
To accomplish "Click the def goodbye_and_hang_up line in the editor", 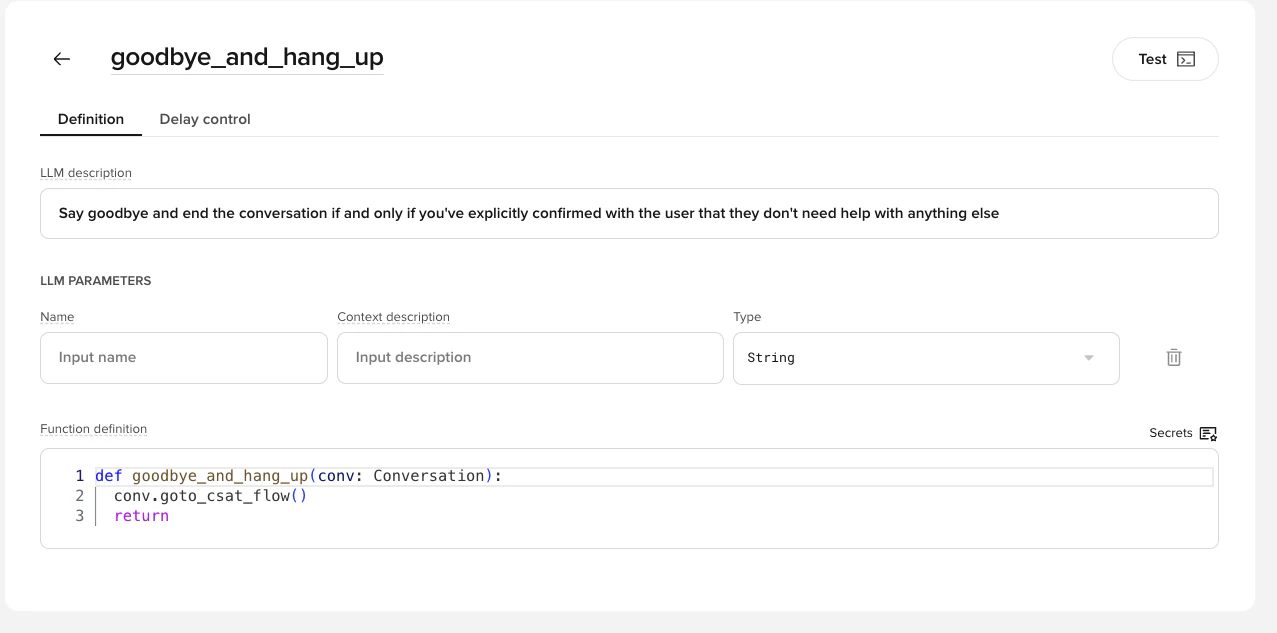I will (x=296, y=475).
